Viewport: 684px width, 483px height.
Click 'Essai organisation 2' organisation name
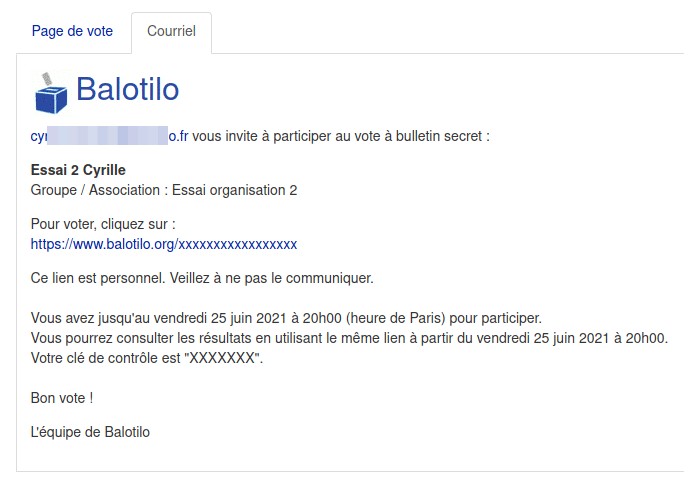point(235,190)
